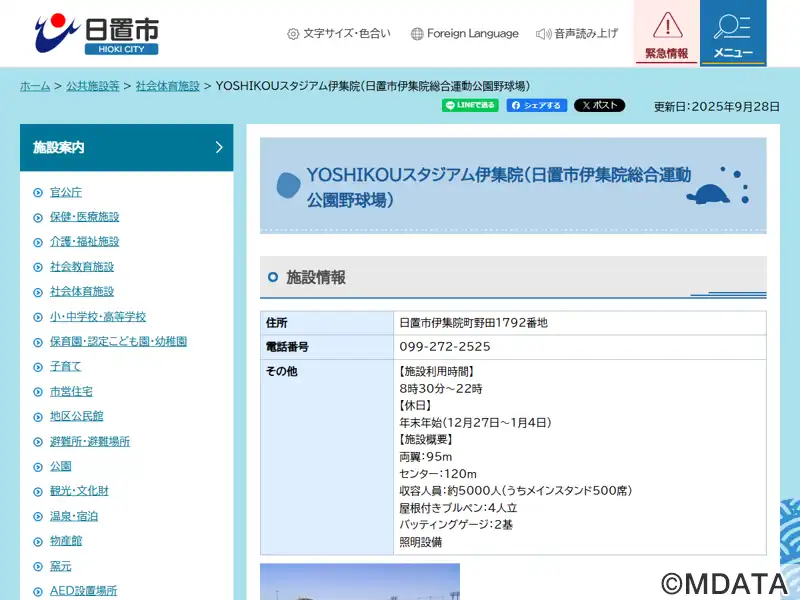Open the emergency information warning icon
The image size is (800, 600).
coord(667,32)
